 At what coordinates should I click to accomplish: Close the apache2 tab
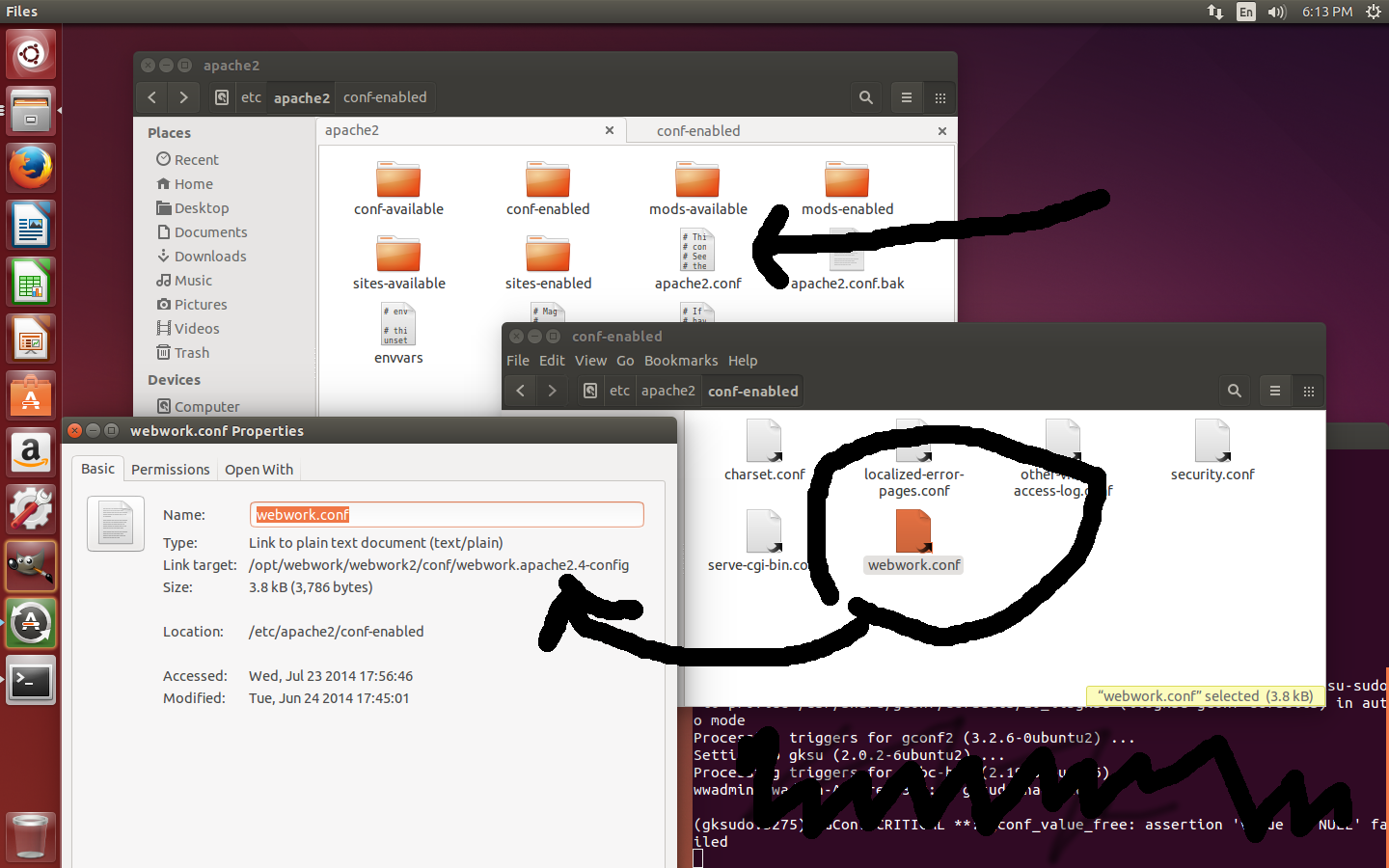(610, 130)
